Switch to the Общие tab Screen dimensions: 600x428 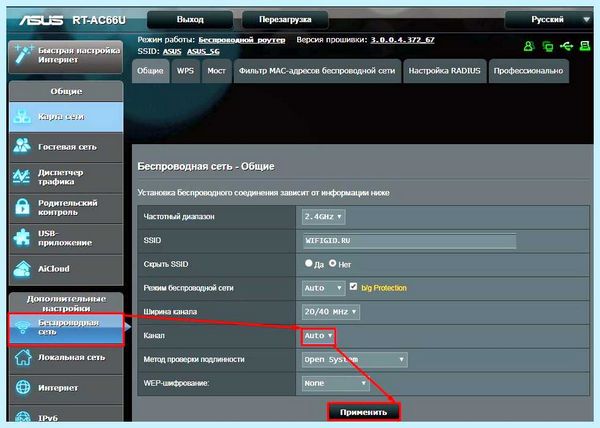pyautogui.click(x=150, y=71)
